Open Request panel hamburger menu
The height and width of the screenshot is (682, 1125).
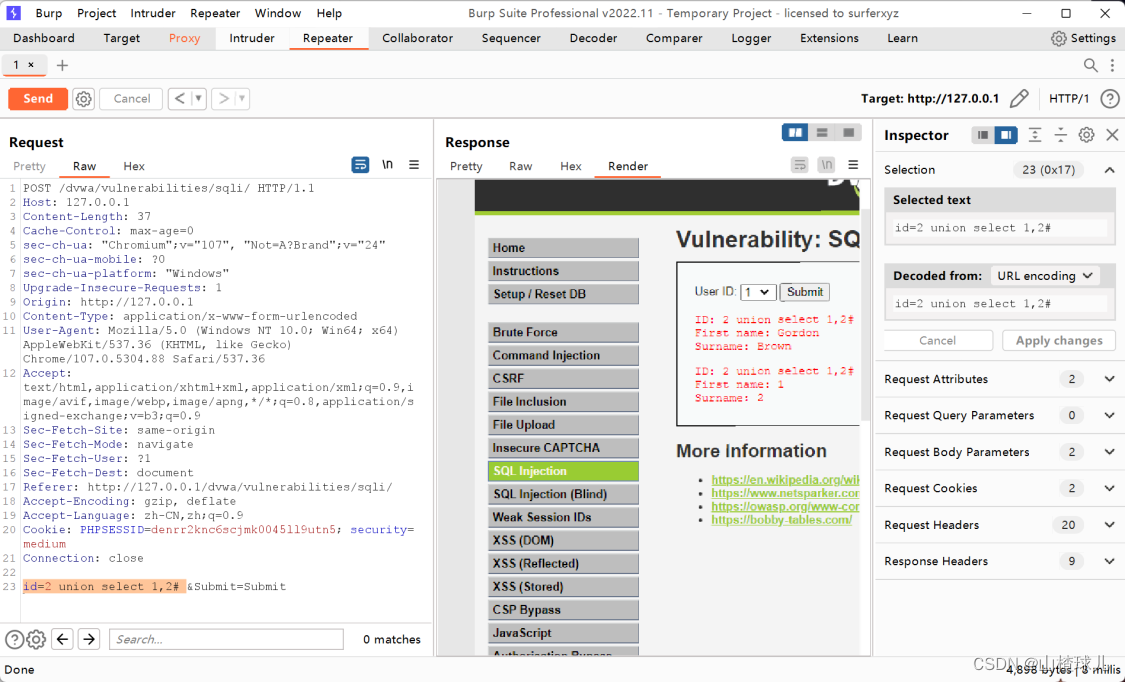pyautogui.click(x=414, y=165)
